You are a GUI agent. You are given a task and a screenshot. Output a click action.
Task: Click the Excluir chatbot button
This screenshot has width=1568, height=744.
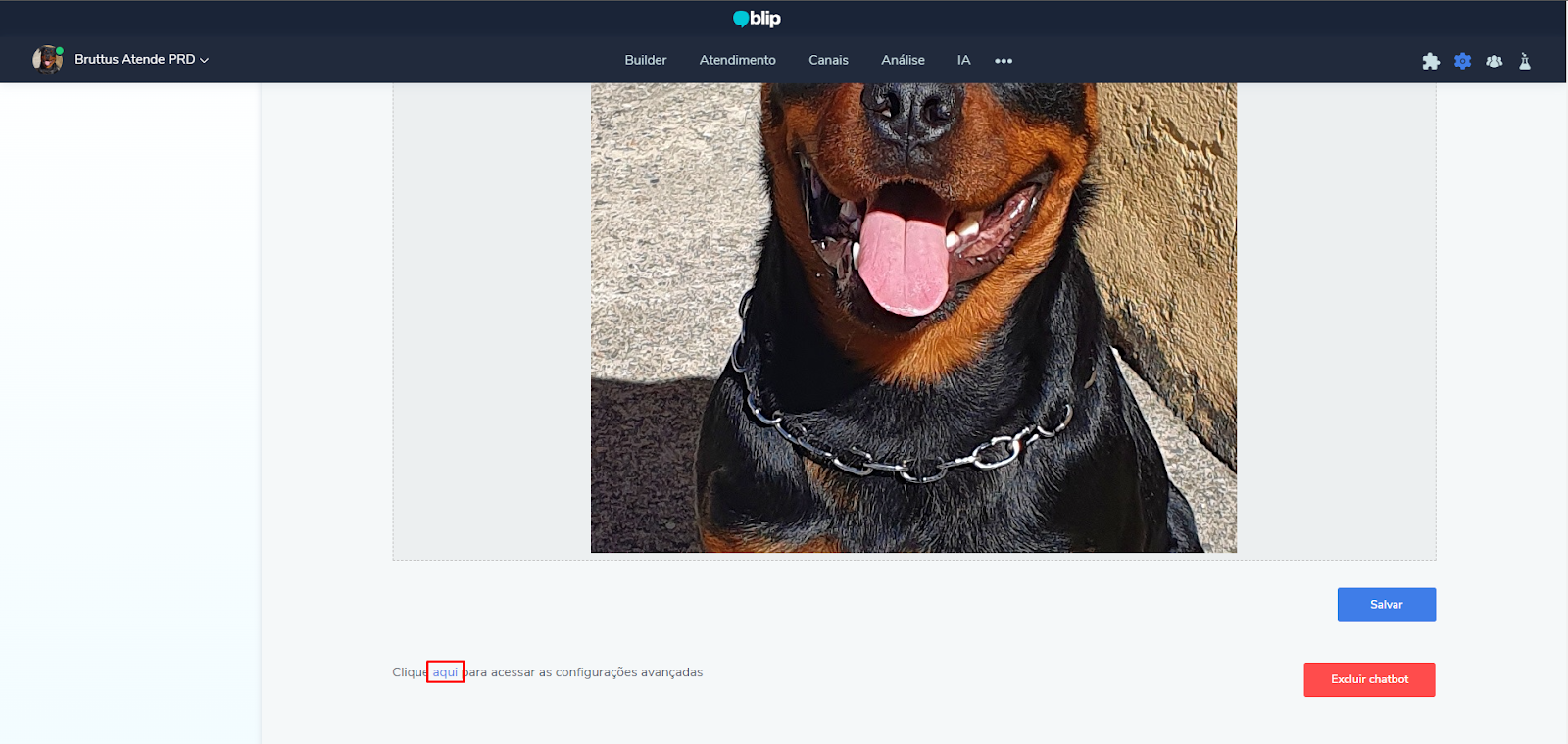click(x=1369, y=679)
